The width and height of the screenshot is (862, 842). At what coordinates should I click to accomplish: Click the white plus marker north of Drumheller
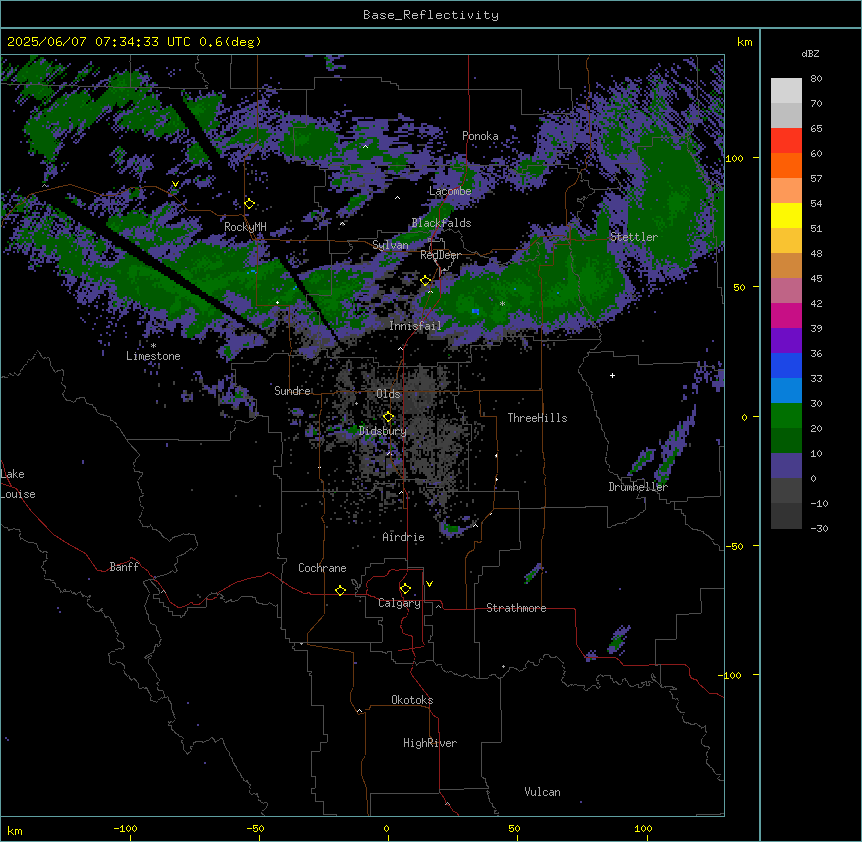point(612,375)
